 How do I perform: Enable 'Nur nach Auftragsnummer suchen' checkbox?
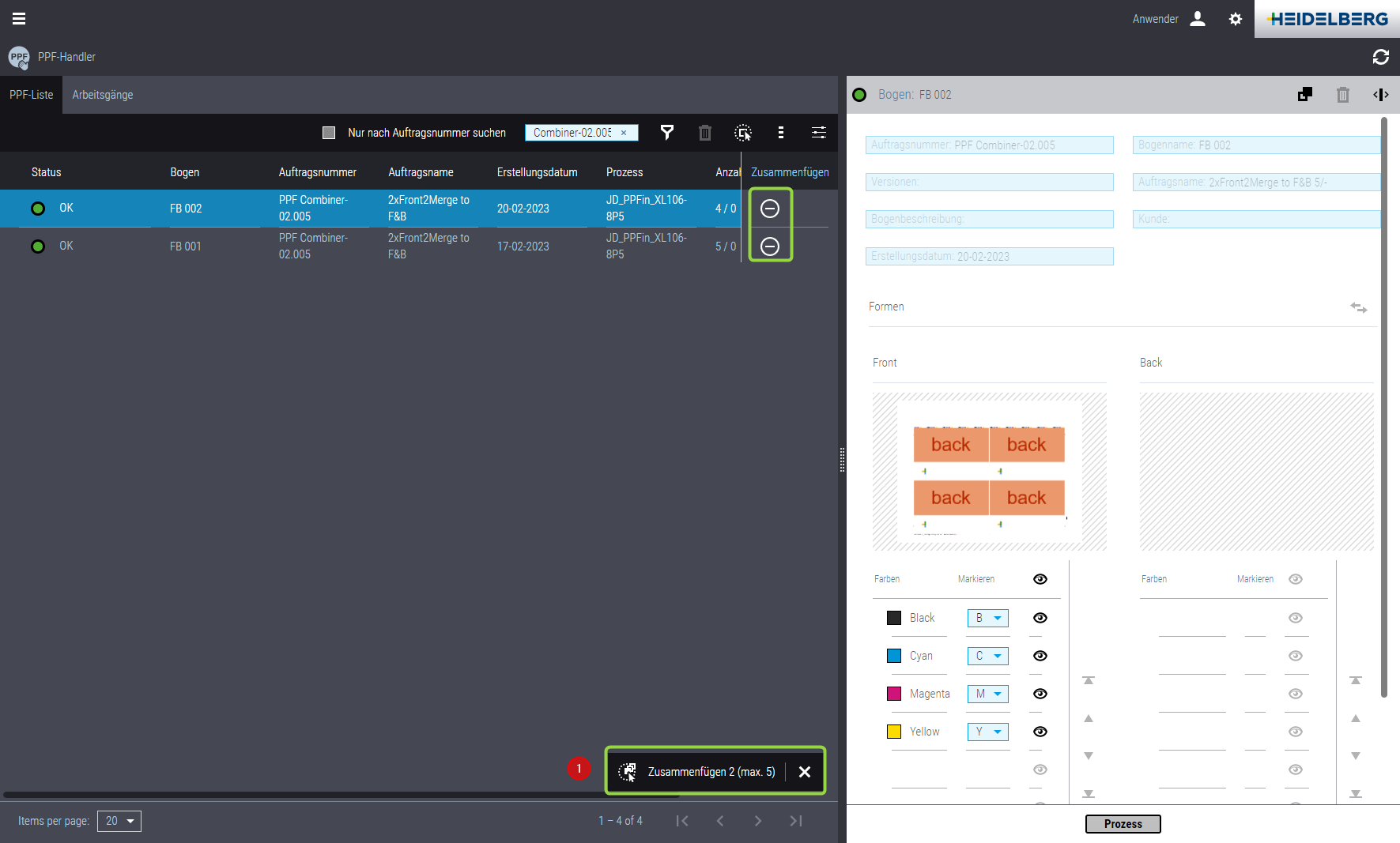pyautogui.click(x=329, y=133)
